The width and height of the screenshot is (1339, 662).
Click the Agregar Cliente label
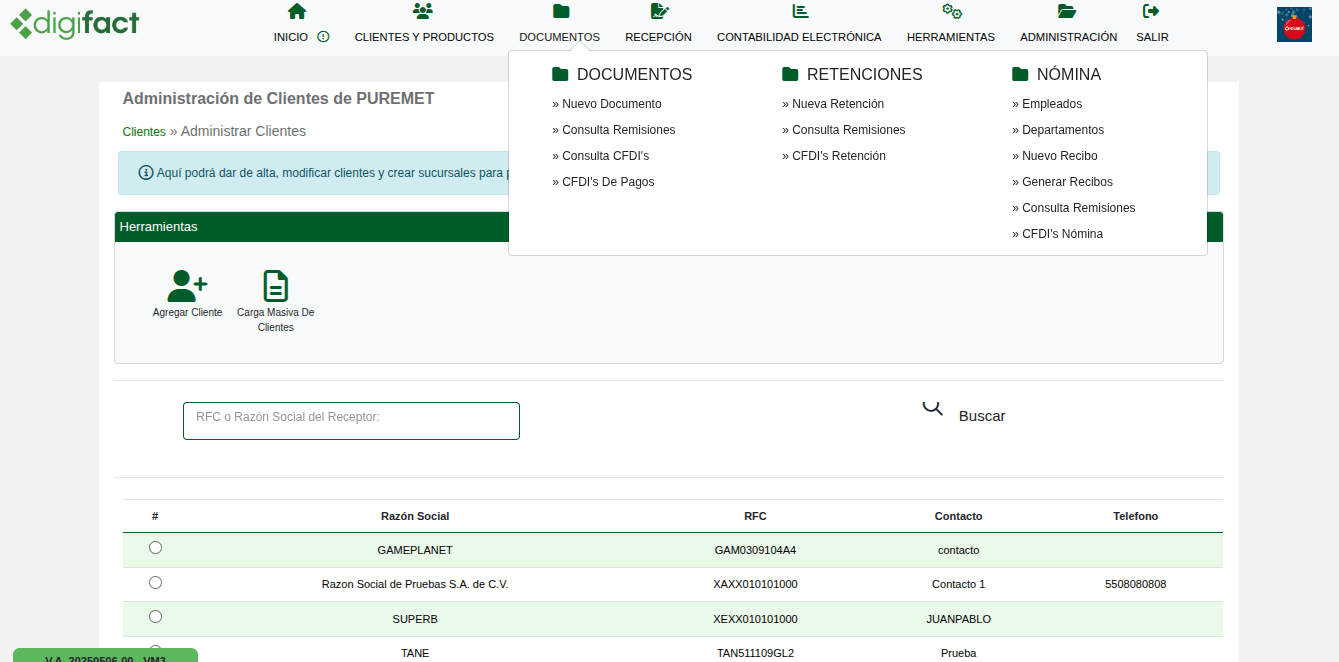coord(187,313)
